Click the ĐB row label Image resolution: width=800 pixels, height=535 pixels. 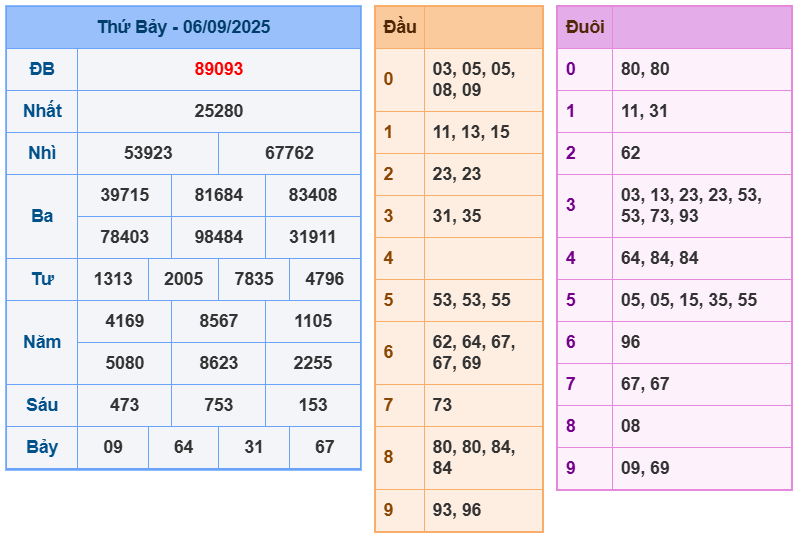(42, 69)
